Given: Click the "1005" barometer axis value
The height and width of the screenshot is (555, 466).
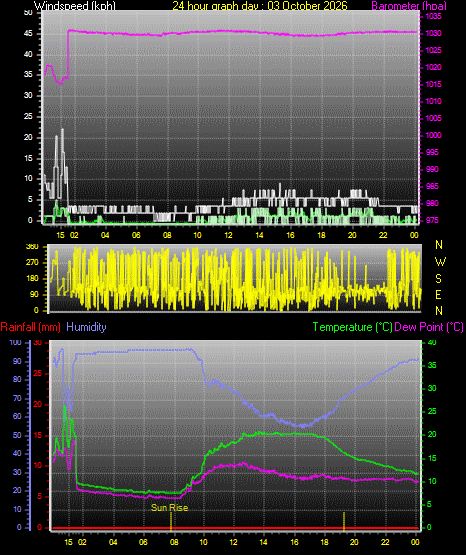Looking at the screenshot, I should (433, 118).
